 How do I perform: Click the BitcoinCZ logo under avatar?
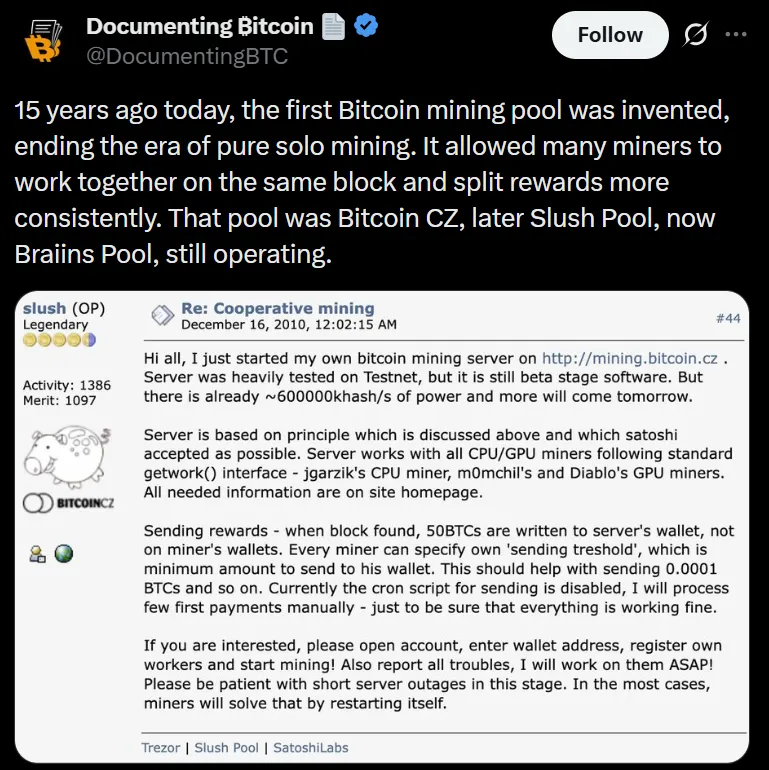click(x=68, y=502)
